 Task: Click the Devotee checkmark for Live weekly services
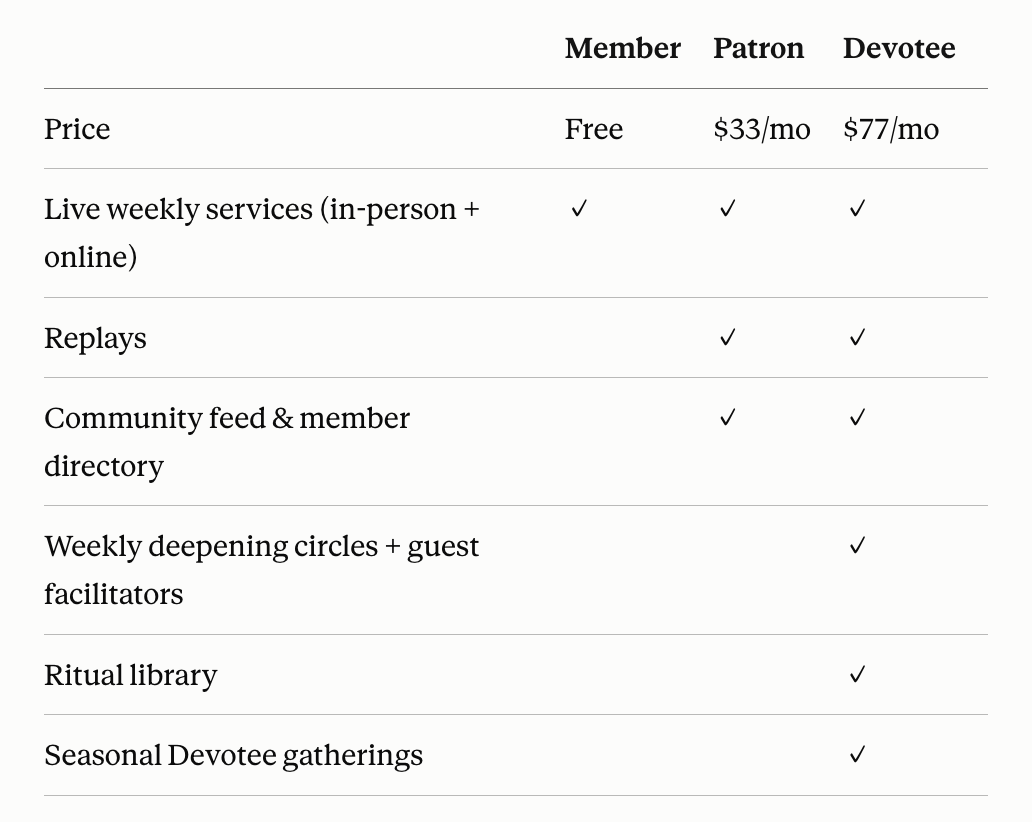(857, 209)
